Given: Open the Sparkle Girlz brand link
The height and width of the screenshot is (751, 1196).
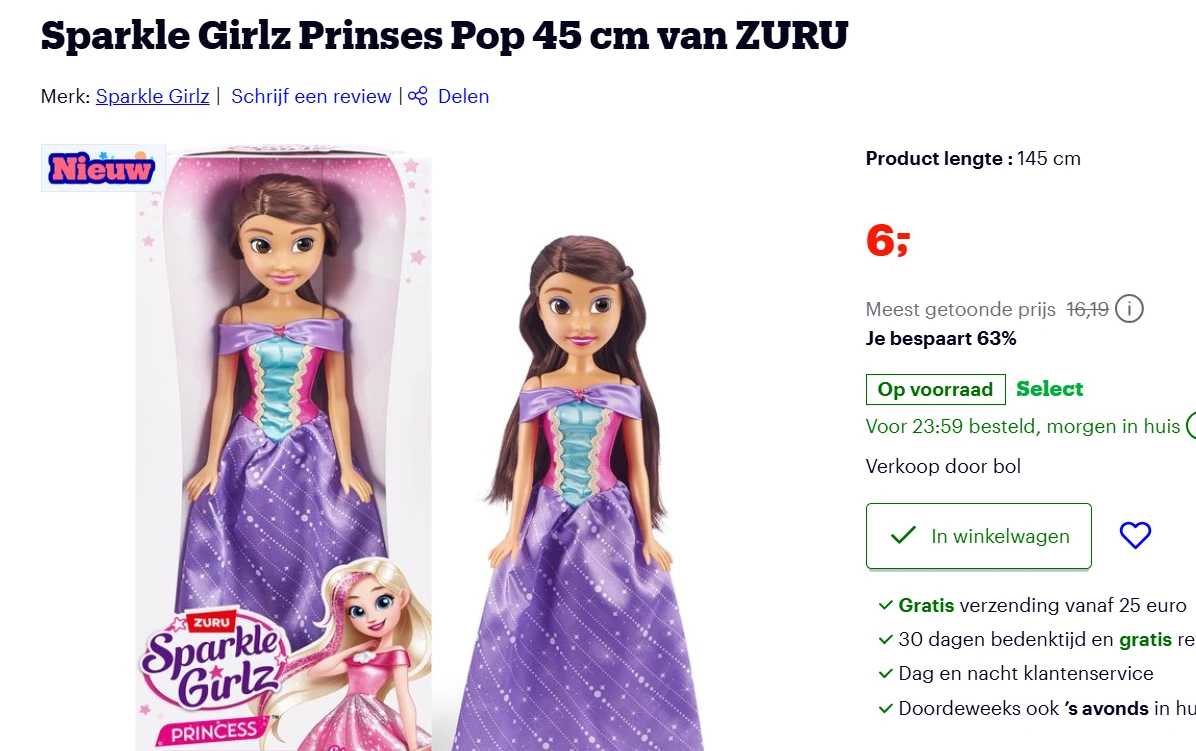Looking at the screenshot, I should point(153,96).
